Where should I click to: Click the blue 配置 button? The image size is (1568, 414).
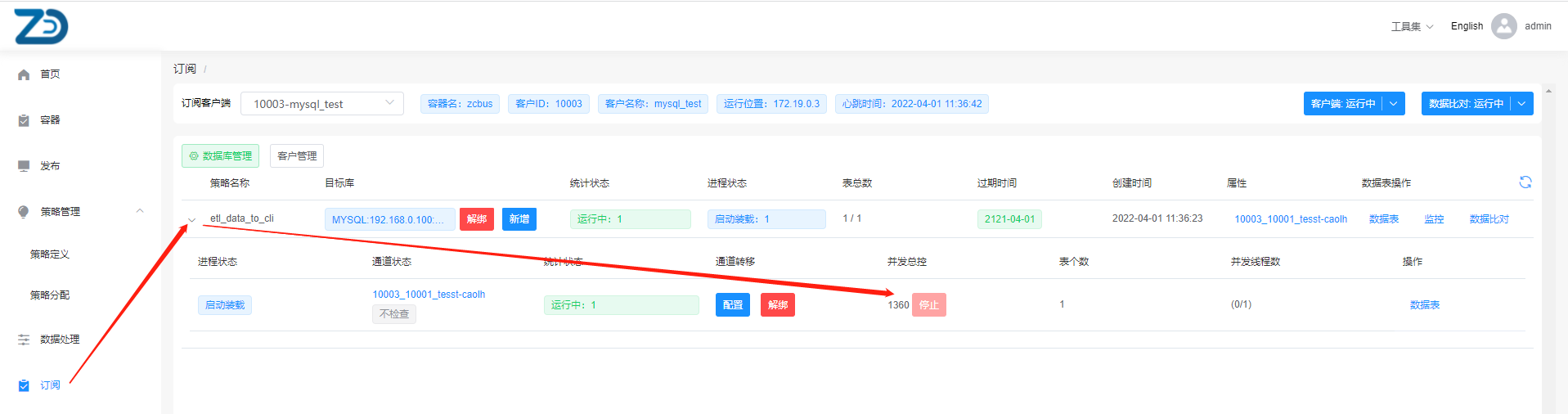(732, 305)
